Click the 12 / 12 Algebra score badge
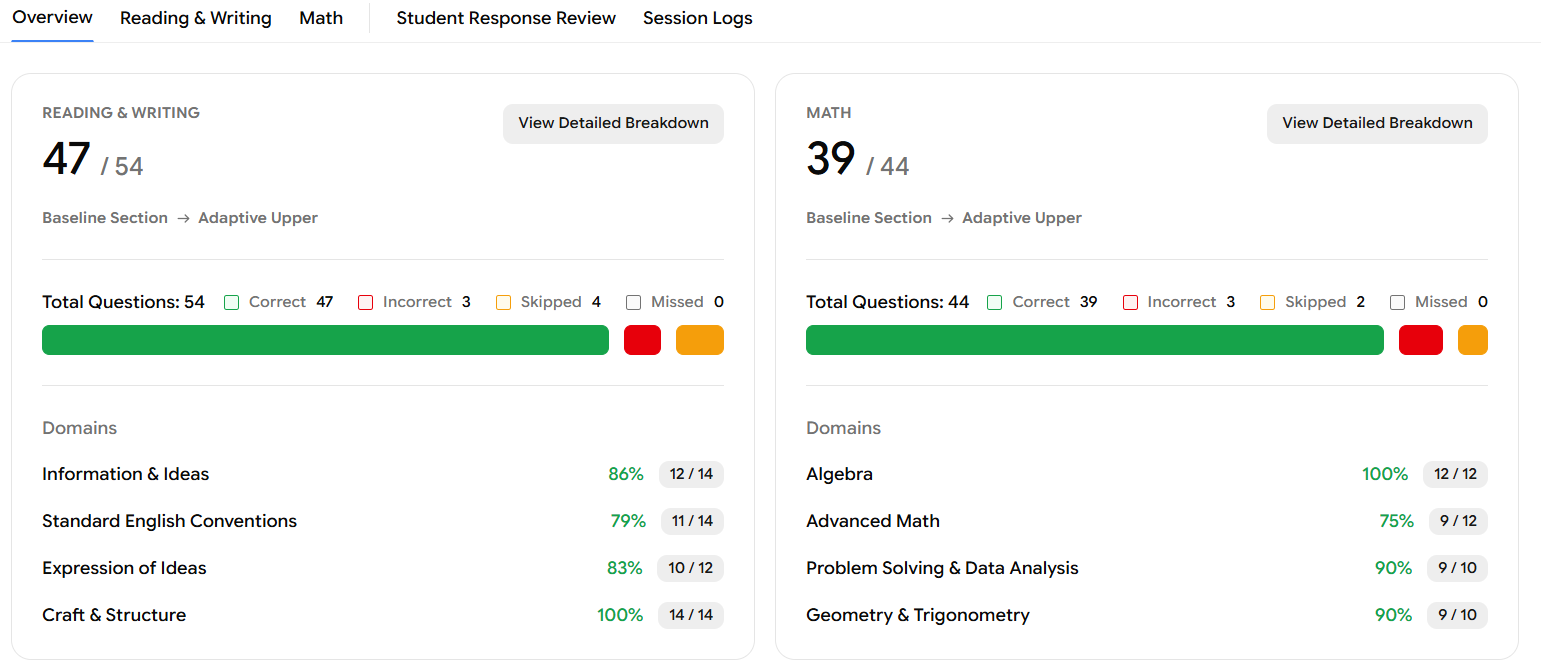1541x669 pixels. (x=1455, y=474)
